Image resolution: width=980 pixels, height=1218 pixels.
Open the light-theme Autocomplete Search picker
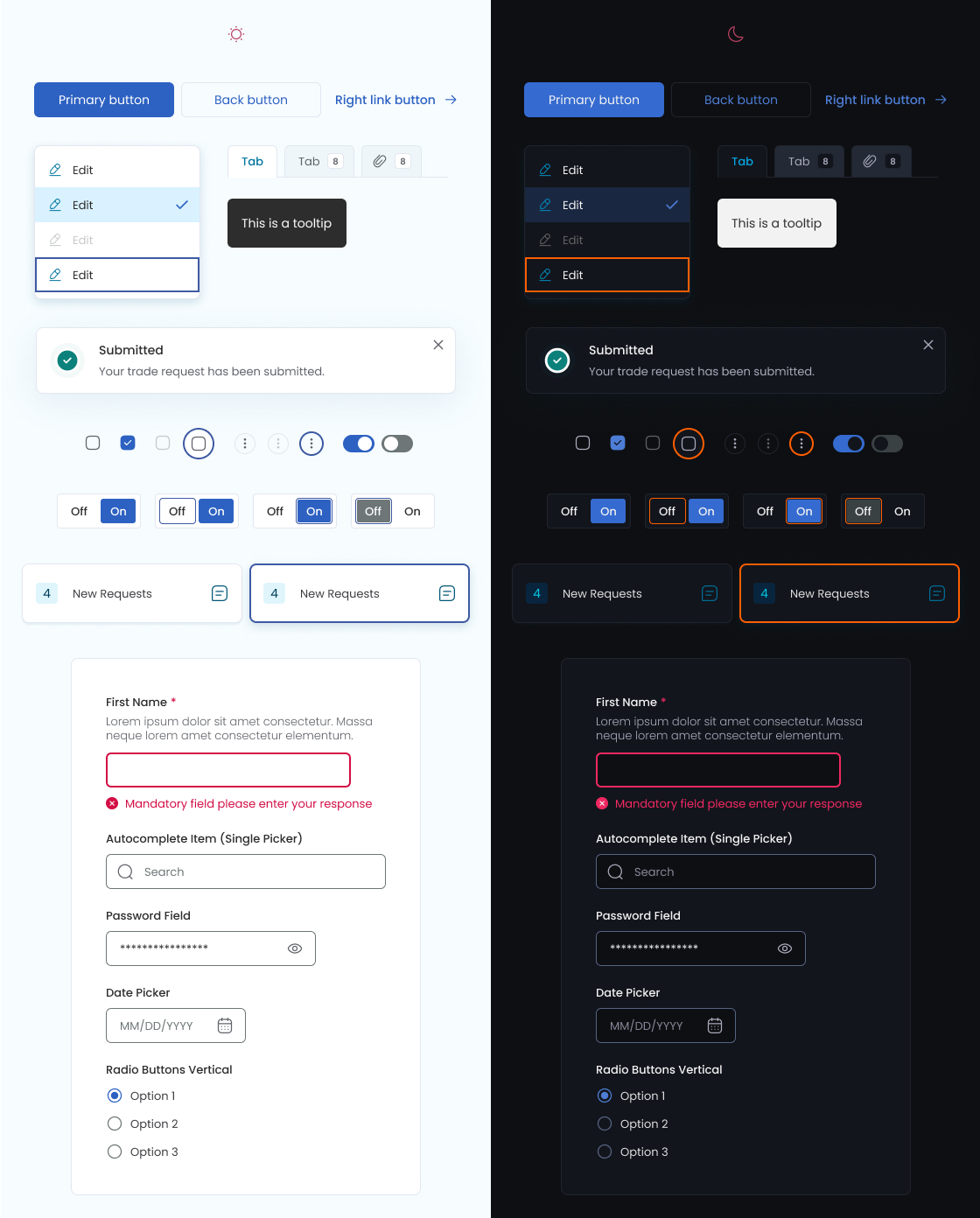(x=246, y=871)
